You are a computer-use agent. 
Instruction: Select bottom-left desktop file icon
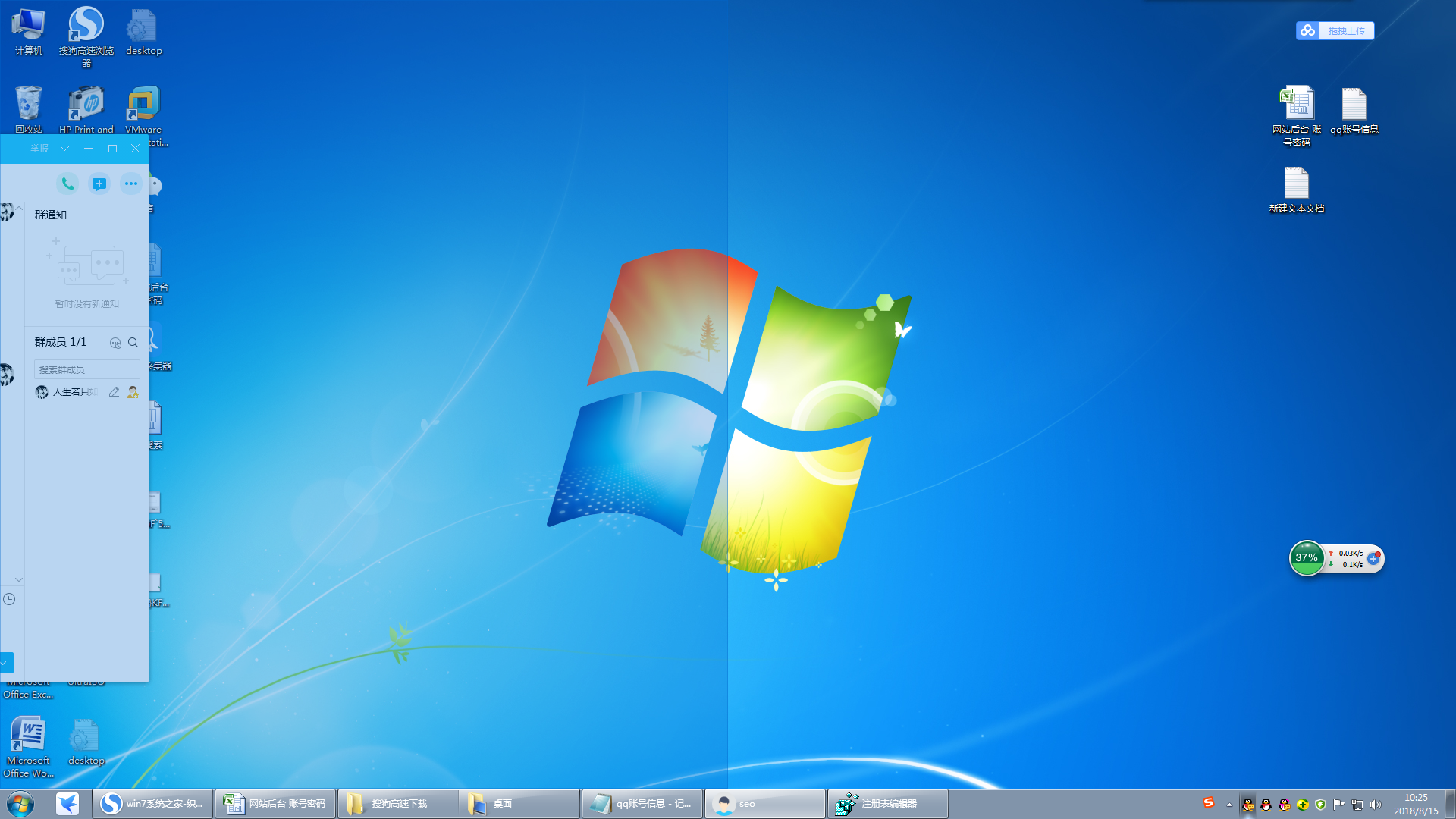[x=86, y=742]
